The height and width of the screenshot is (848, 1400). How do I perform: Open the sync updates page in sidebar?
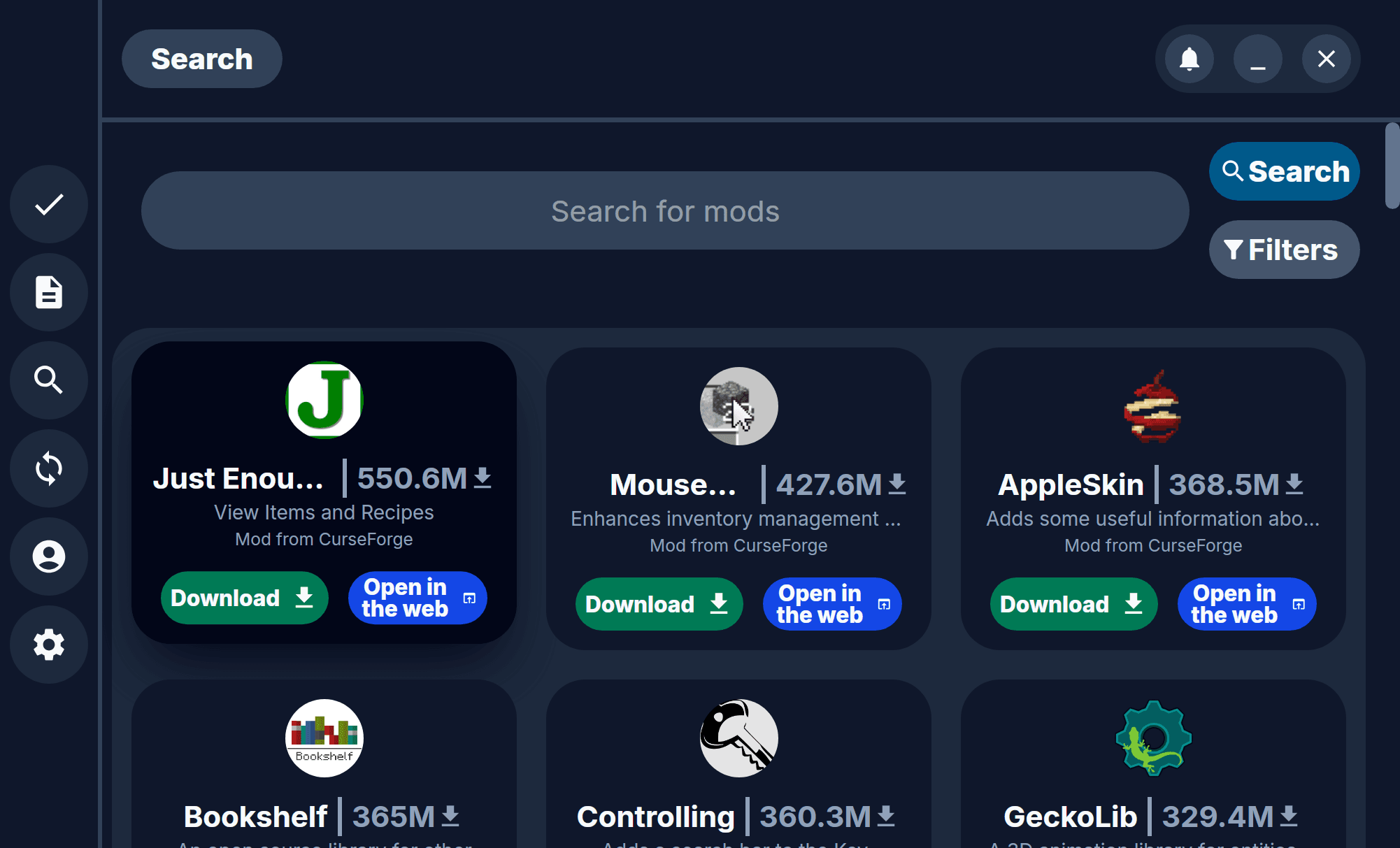(49, 468)
